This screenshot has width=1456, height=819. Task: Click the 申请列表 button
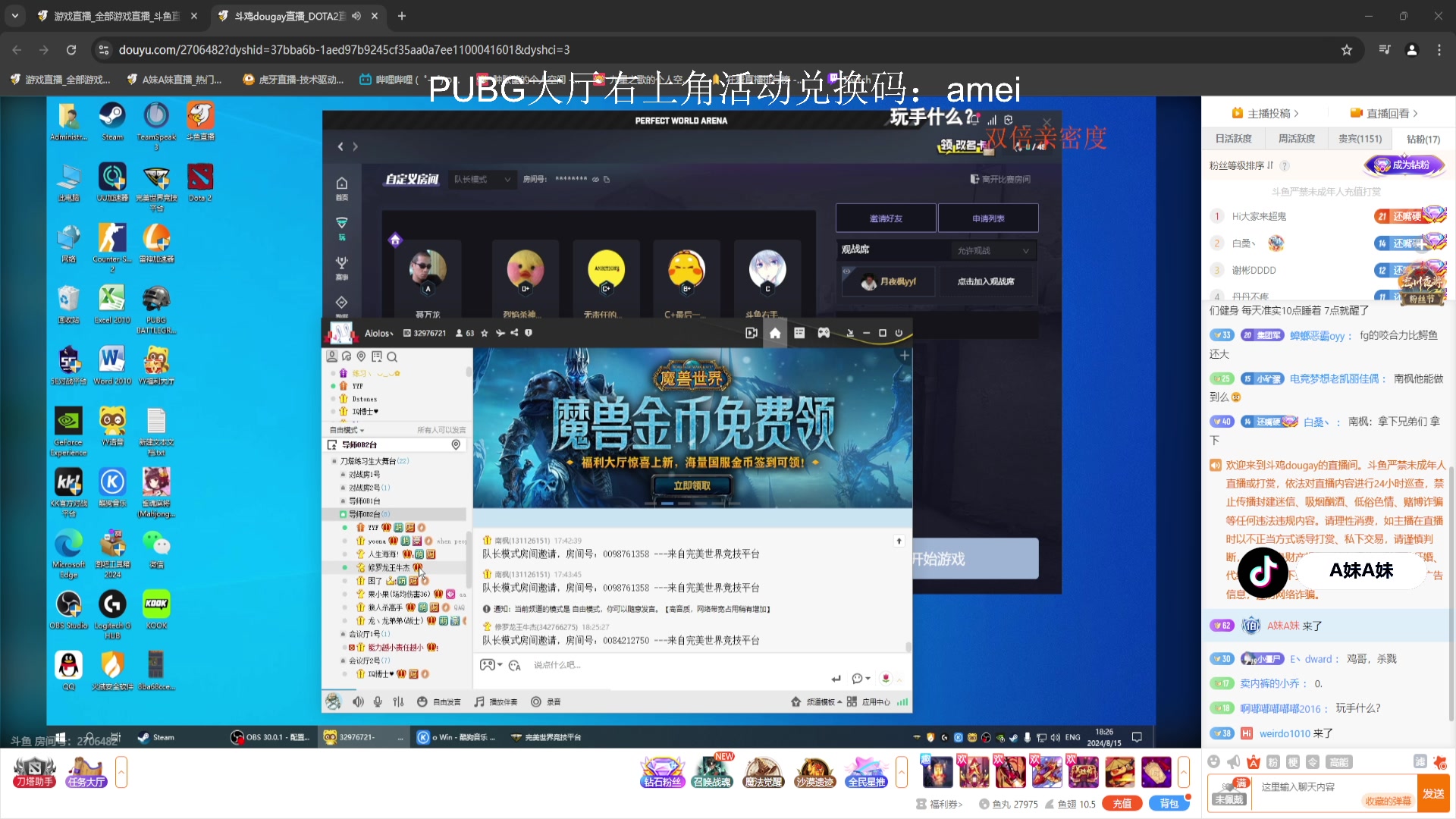(x=988, y=218)
